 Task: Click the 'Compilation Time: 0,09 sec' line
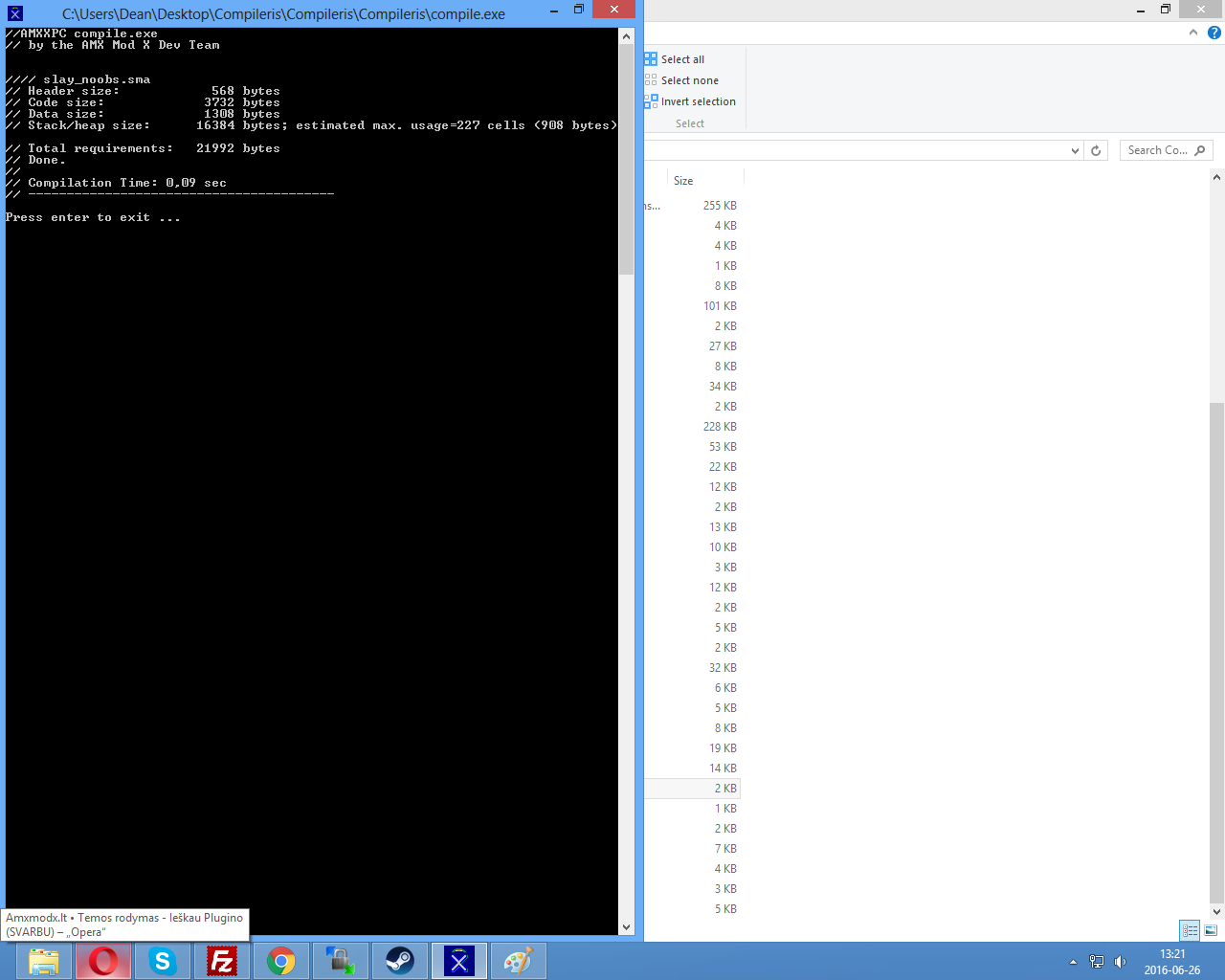pyautogui.click(x=117, y=184)
